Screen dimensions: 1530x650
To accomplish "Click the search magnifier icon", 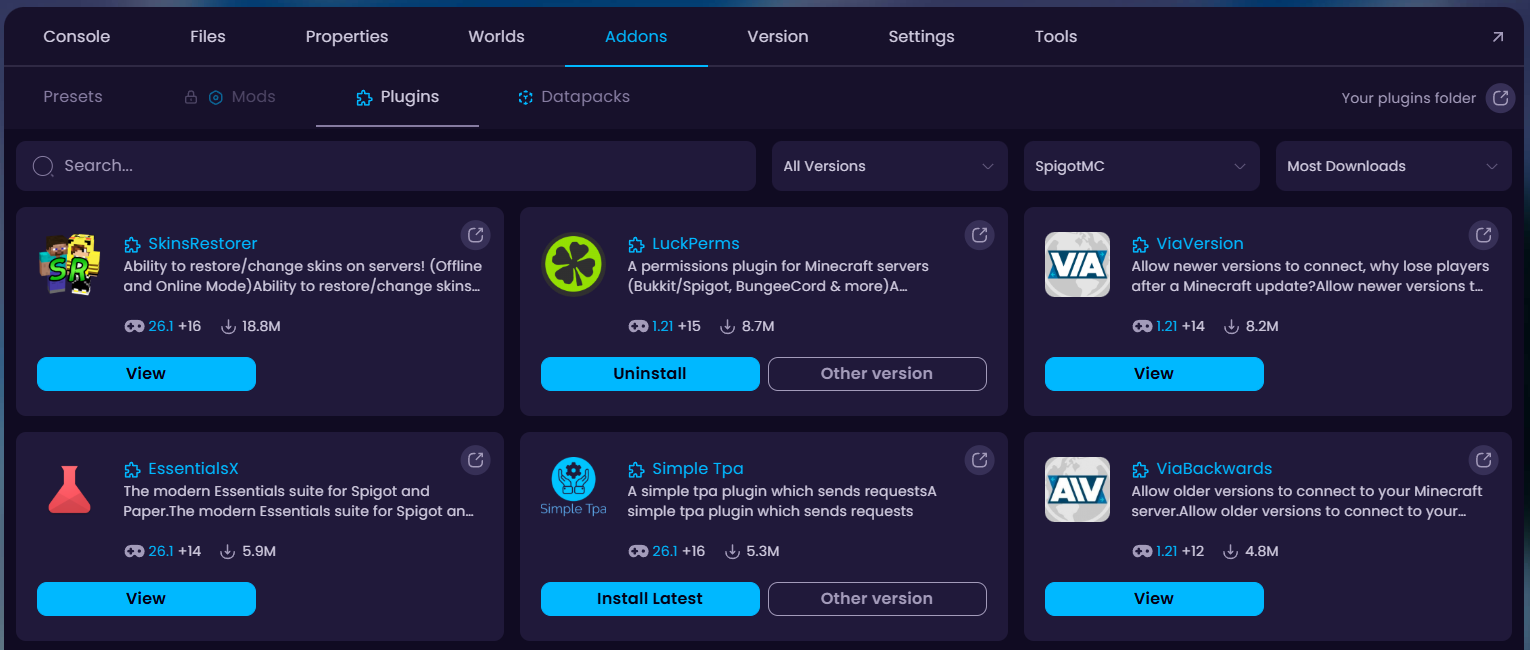I will (x=43, y=166).
